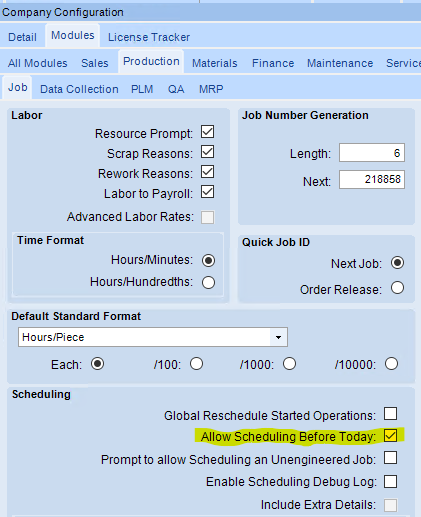The width and height of the screenshot is (421, 517).
Task: Uncheck Allow Scheduling Before Today
Action: tap(390, 436)
